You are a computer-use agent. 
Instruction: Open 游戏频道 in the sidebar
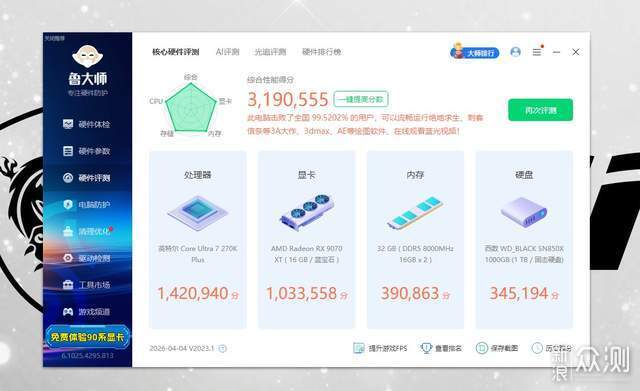(87, 312)
